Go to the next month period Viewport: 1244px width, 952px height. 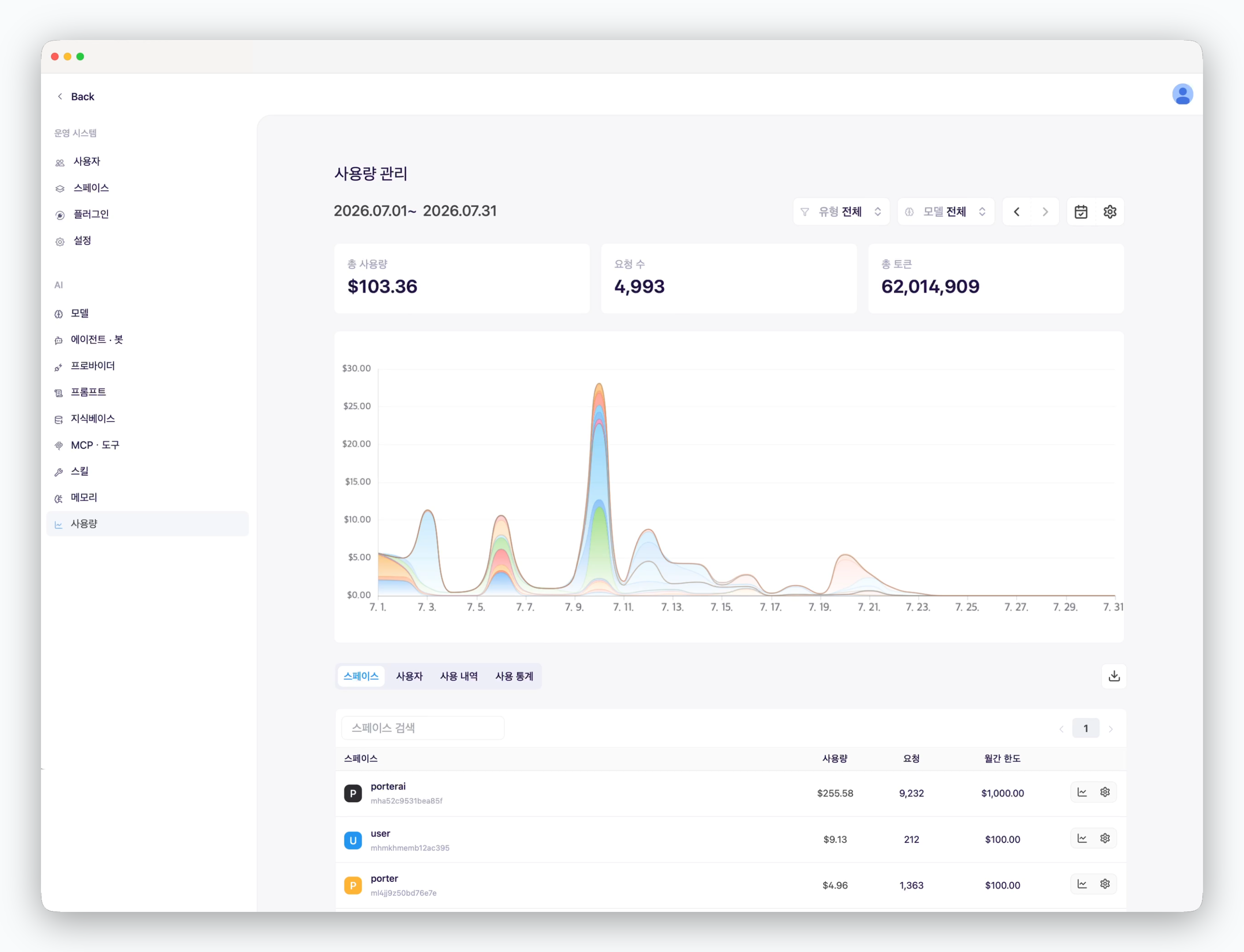pos(1045,212)
